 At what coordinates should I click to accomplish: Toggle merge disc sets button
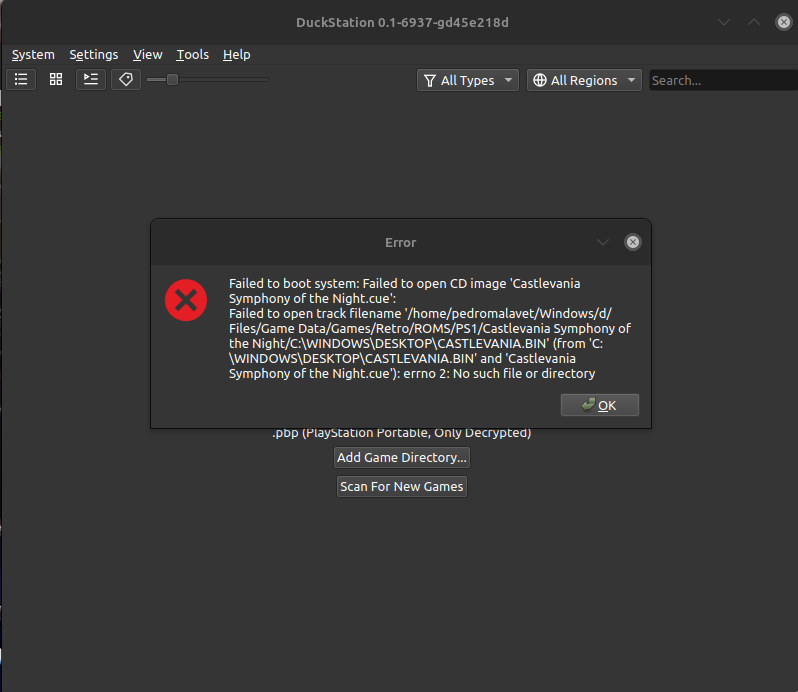91,79
